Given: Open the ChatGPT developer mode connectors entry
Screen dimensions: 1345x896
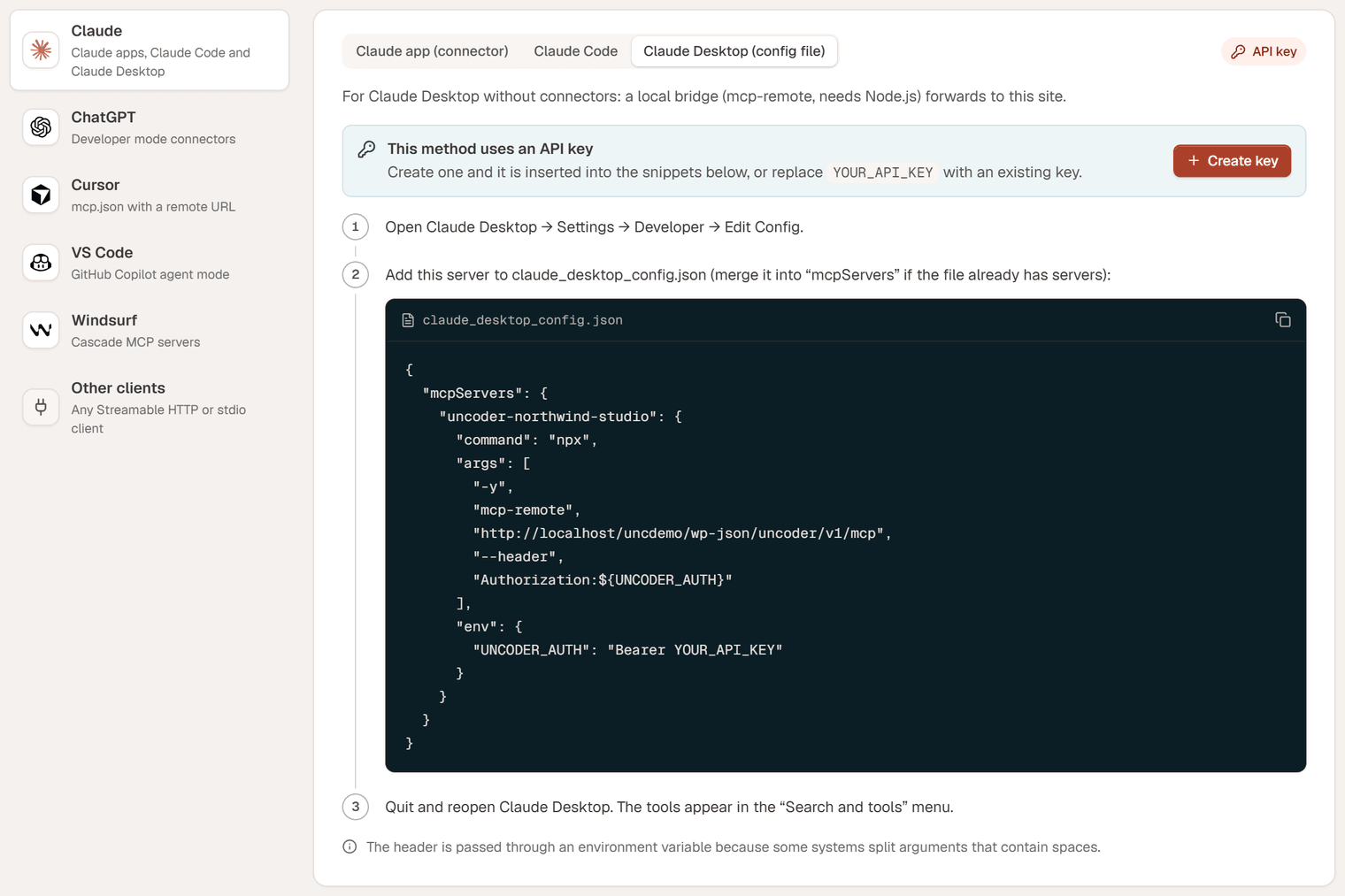Looking at the screenshot, I should click(x=150, y=127).
